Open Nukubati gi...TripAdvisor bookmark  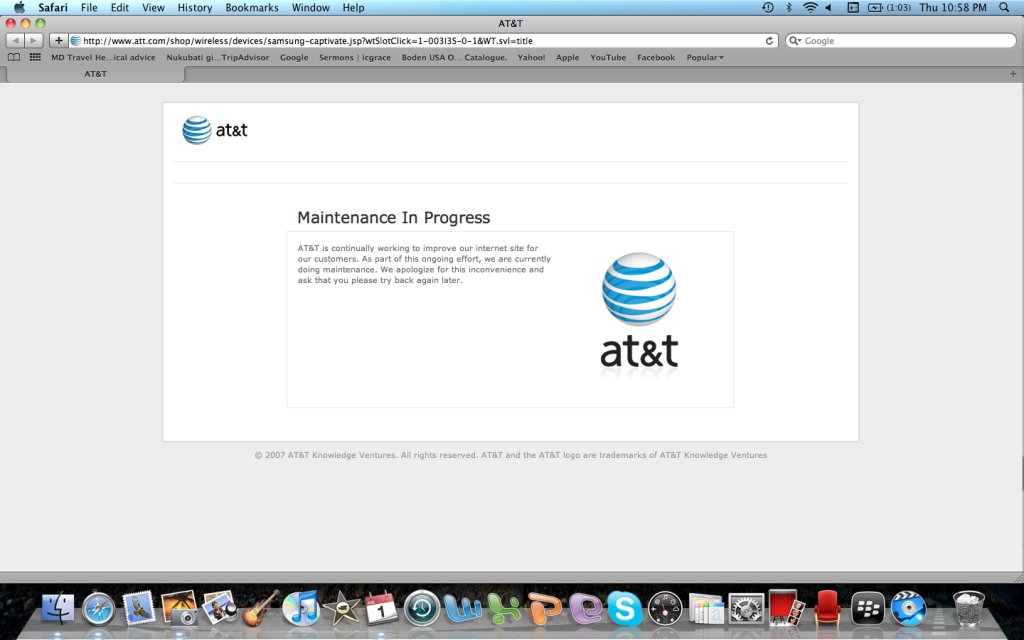click(217, 57)
